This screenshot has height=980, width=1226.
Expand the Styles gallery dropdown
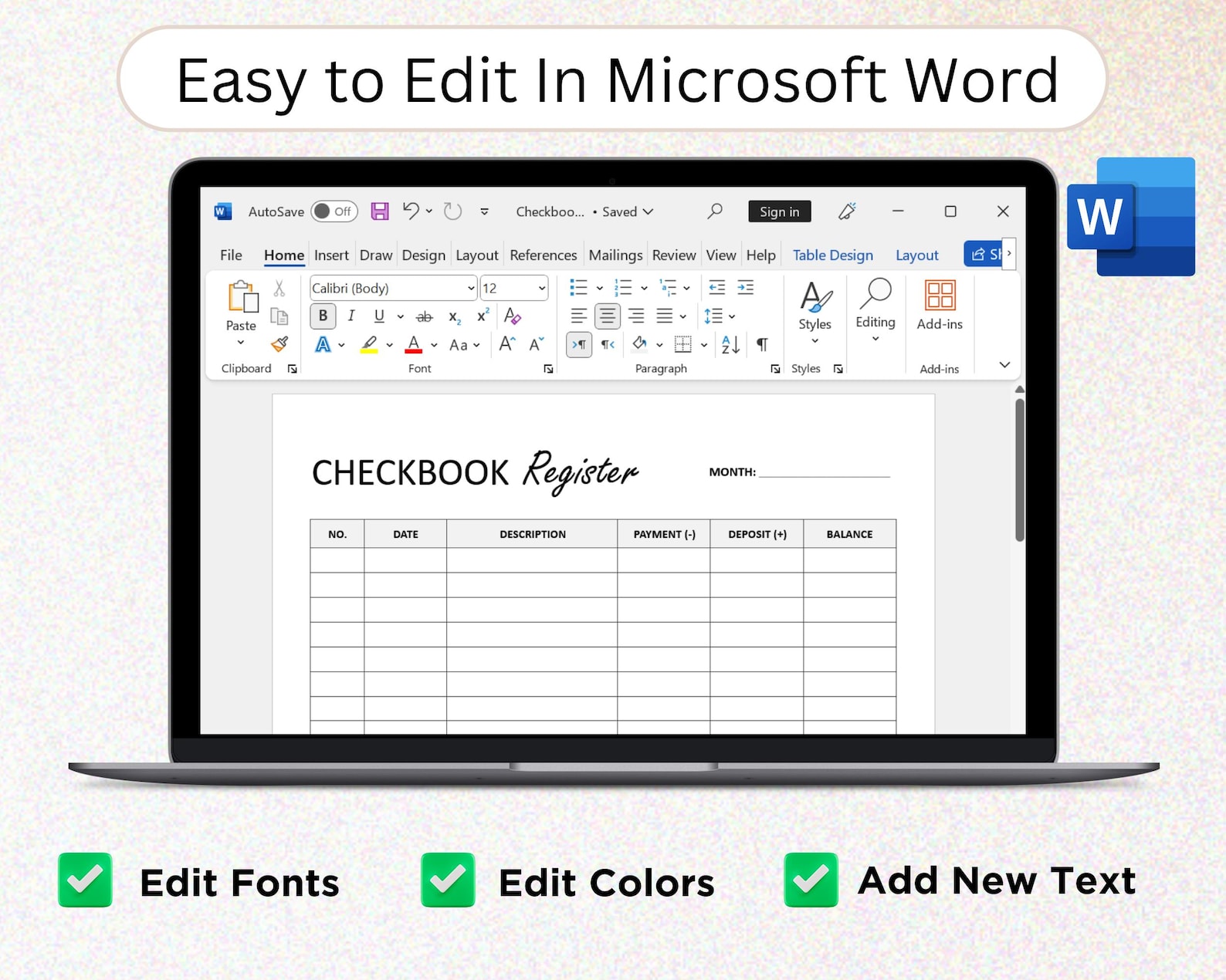tap(815, 340)
